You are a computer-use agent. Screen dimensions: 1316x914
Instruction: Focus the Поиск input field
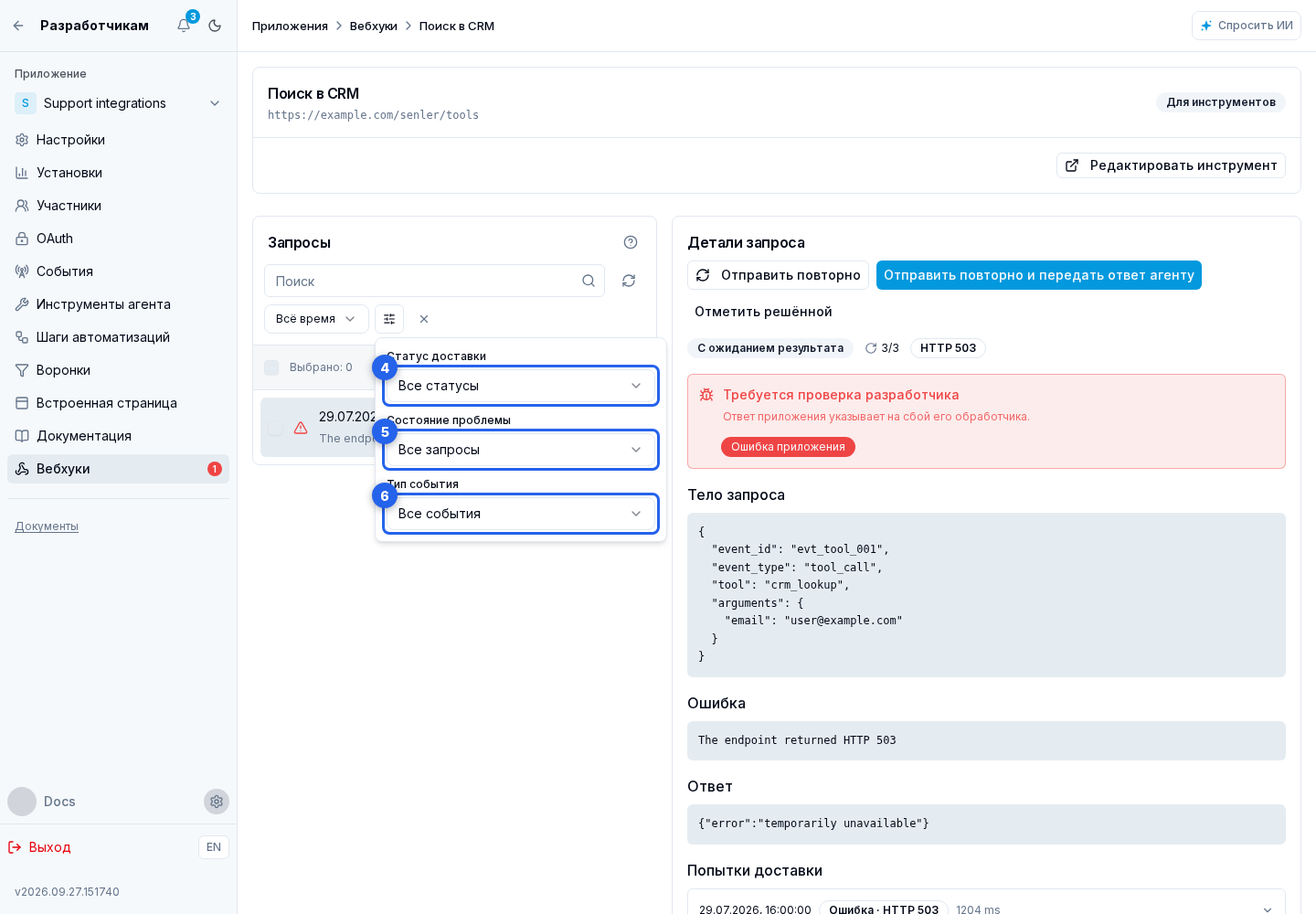pyautogui.click(x=434, y=281)
